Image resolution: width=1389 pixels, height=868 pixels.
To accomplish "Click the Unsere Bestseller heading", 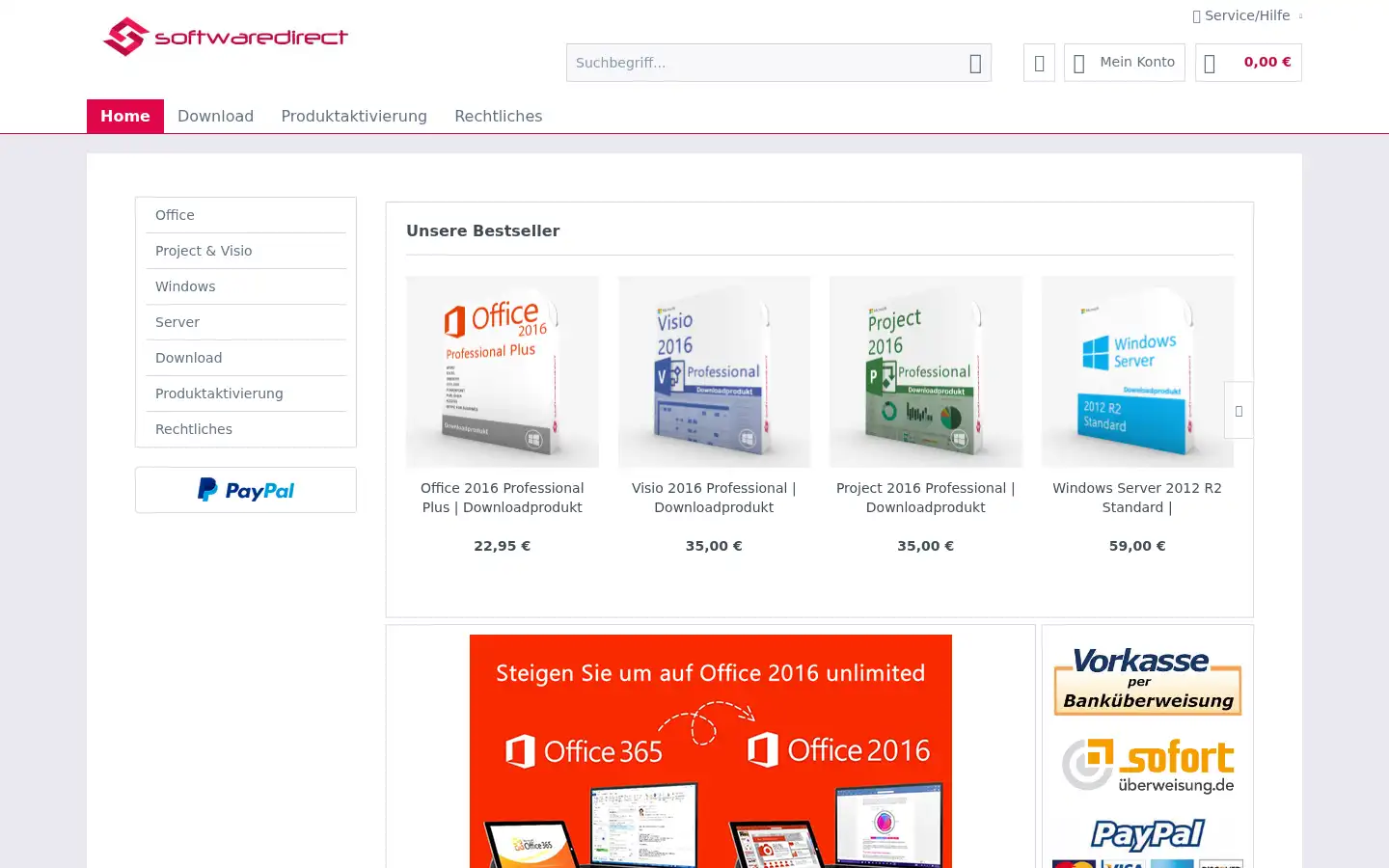I will pyautogui.click(x=483, y=231).
